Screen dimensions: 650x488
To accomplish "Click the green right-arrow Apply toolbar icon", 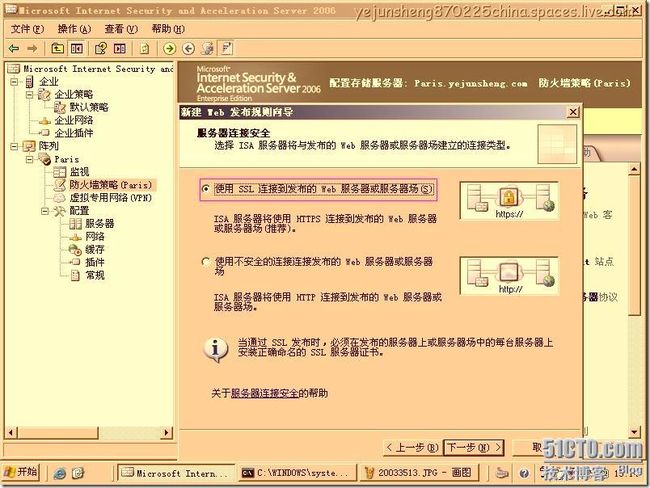I will pos(169,49).
